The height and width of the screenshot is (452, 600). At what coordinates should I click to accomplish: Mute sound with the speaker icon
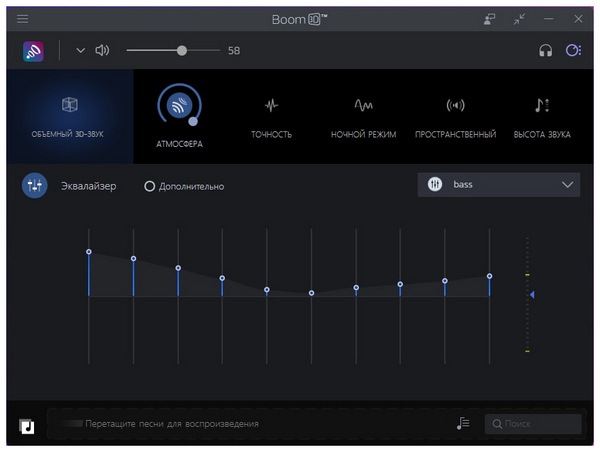tap(102, 51)
